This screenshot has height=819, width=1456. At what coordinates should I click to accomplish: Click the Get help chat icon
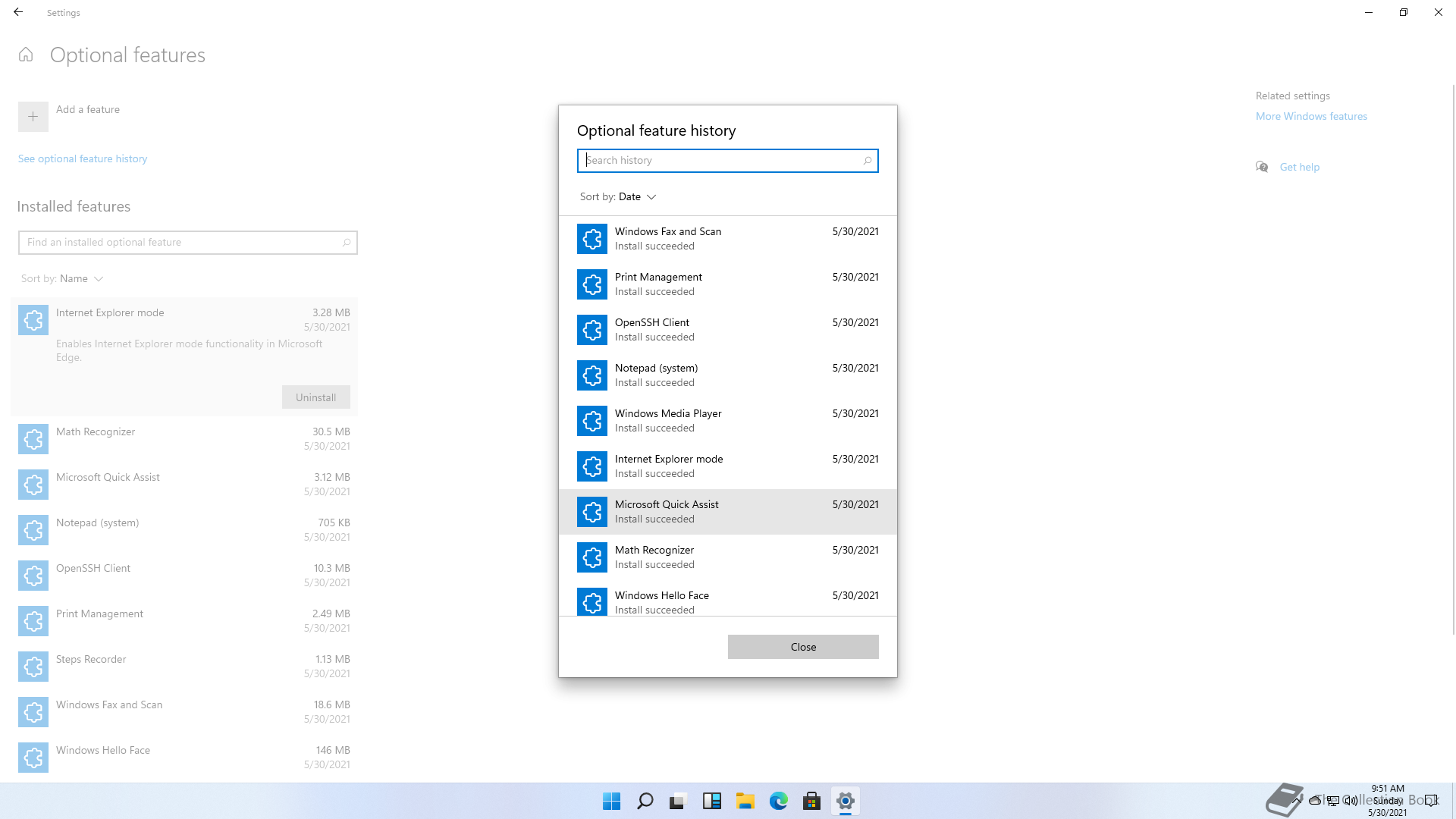(1262, 167)
